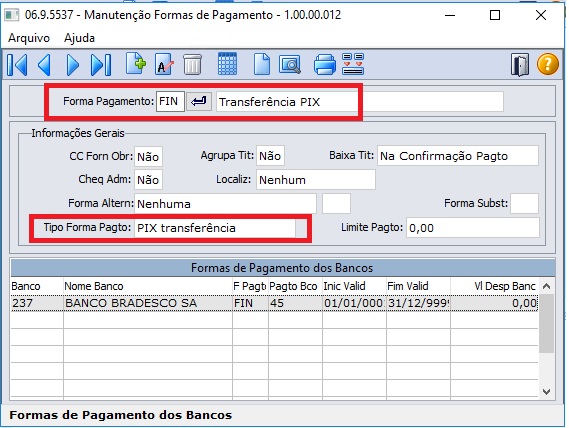Go to the next record
This screenshot has width=569, height=428.
pos(73,65)
